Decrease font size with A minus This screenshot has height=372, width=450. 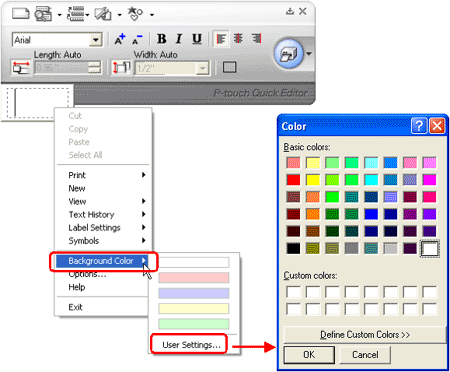(137, 39)
